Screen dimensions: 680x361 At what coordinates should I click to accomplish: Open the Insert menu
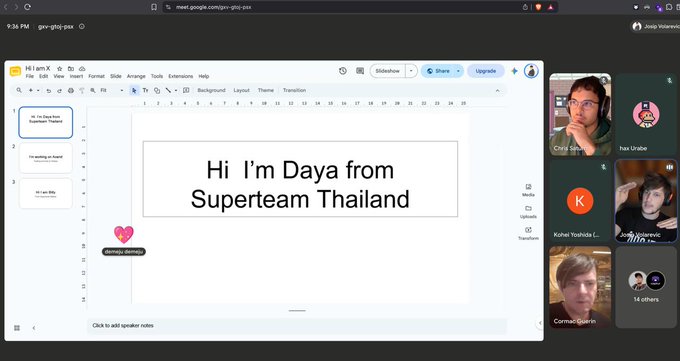pyautogui.click(x=76, y=76)
